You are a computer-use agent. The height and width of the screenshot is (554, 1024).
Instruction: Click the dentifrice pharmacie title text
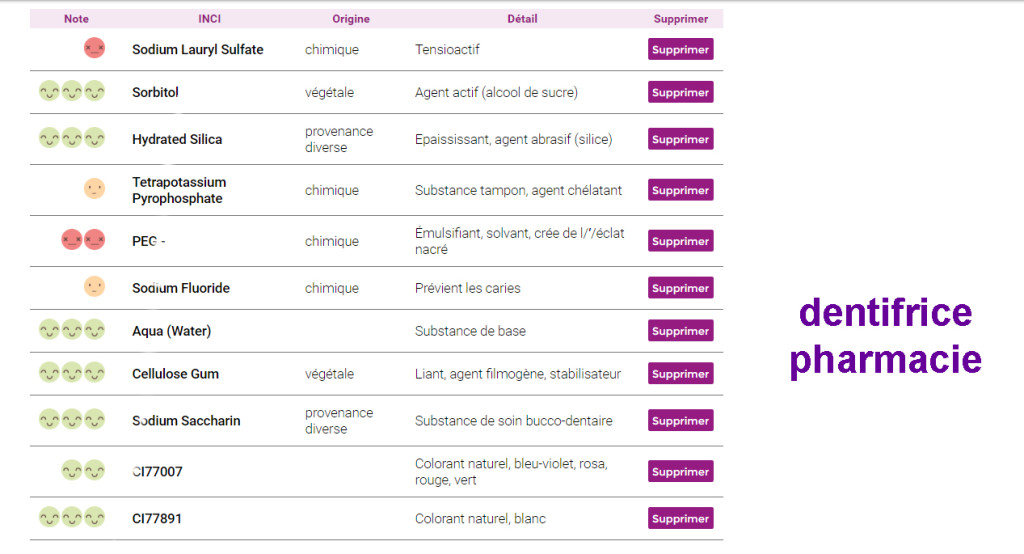886,336
